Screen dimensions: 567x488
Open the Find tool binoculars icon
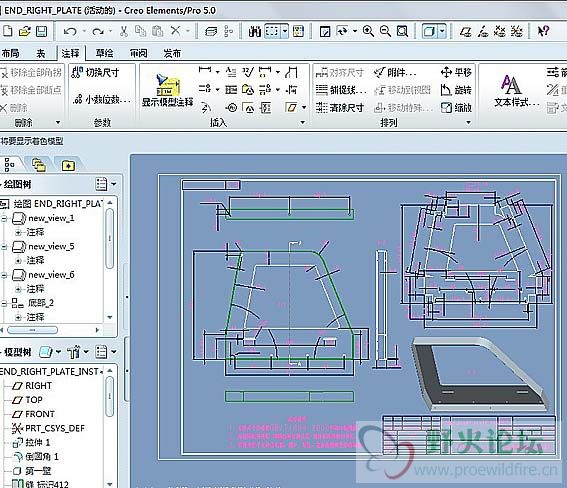(x=255, y=31)
